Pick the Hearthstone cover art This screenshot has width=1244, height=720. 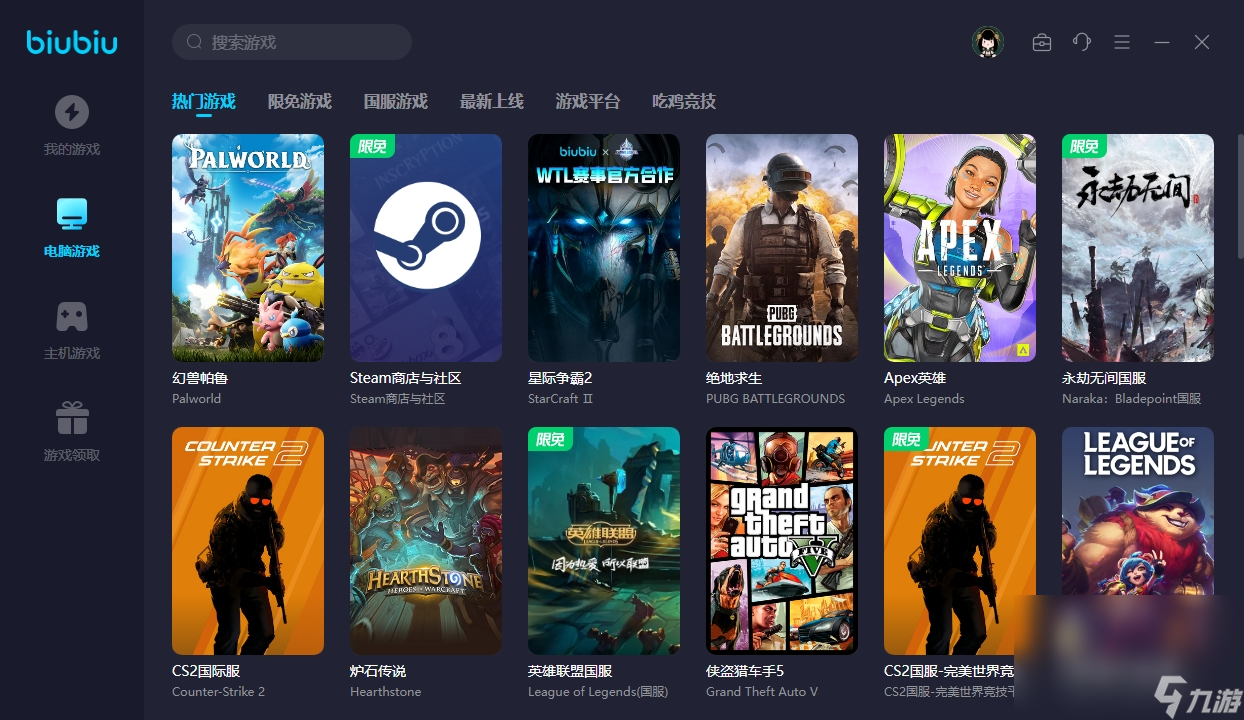[426, 541]
